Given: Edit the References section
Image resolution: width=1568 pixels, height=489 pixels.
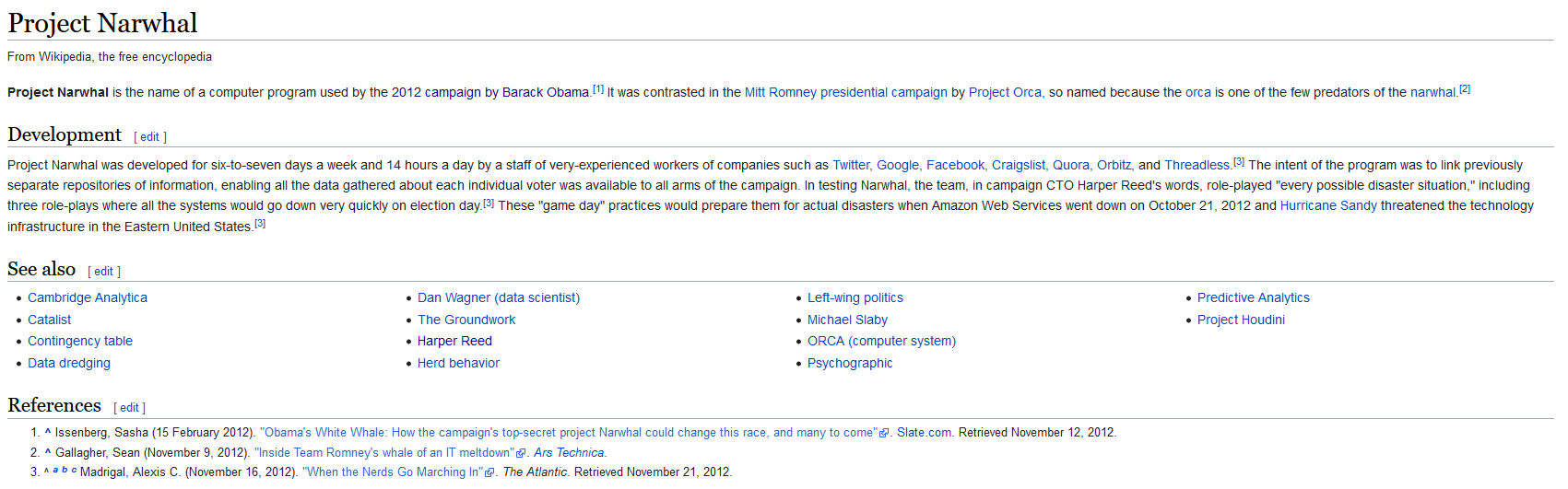Looking at the screenshot, I should click(x=130, y=407).
